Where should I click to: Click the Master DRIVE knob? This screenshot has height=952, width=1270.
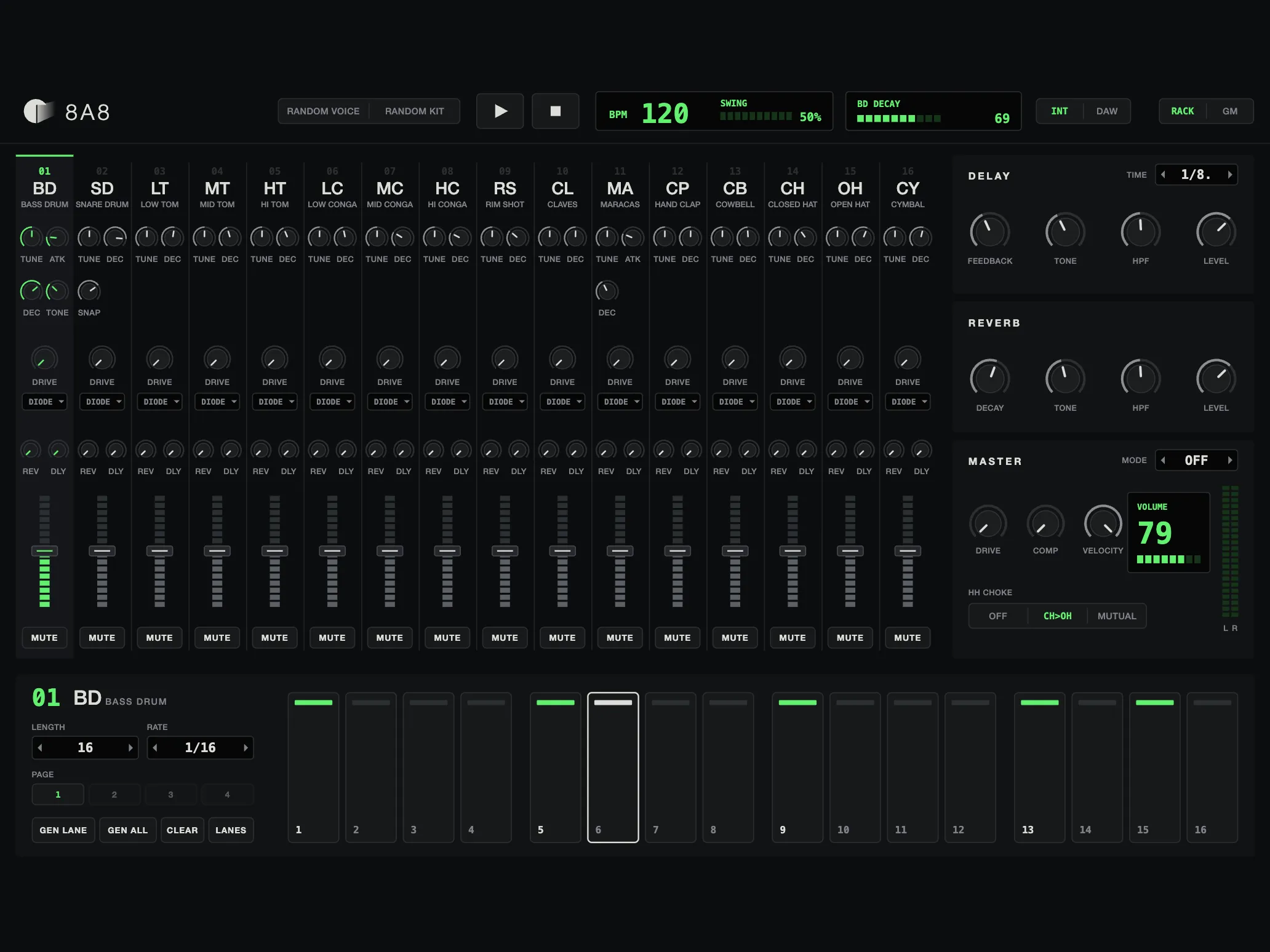tap(988, 523)
